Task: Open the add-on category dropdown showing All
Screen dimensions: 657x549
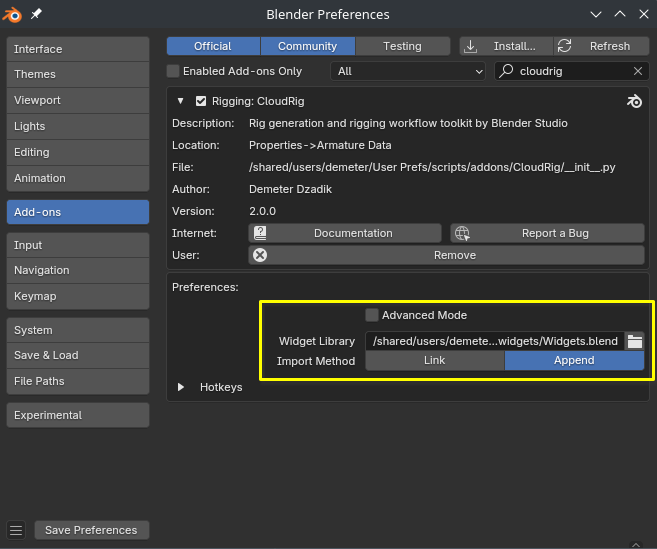Action: [x=408, y=71]
